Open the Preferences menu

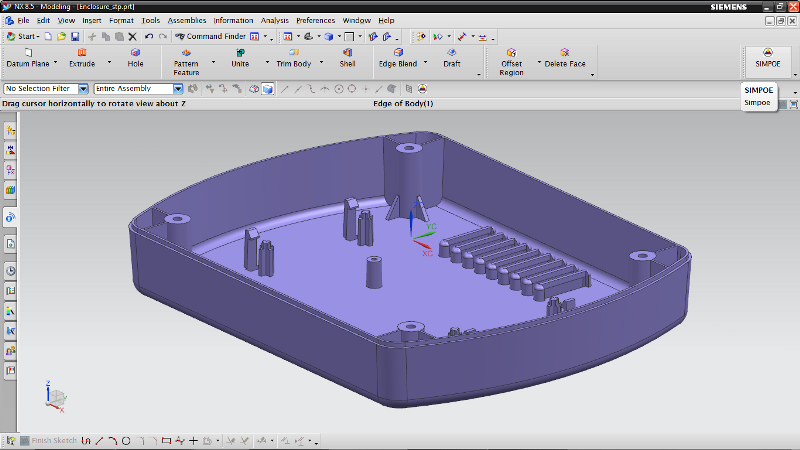click(315, 20)
